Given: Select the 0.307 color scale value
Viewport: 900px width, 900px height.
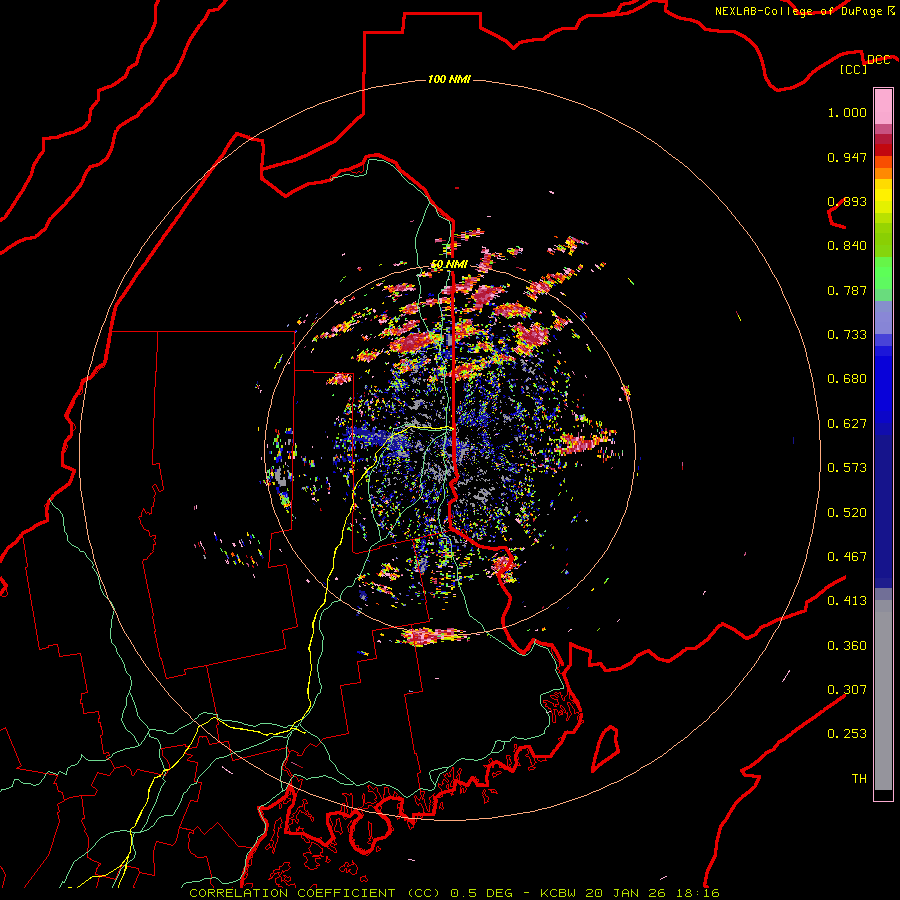Looking at the screenshot, I should click(847, 690).
